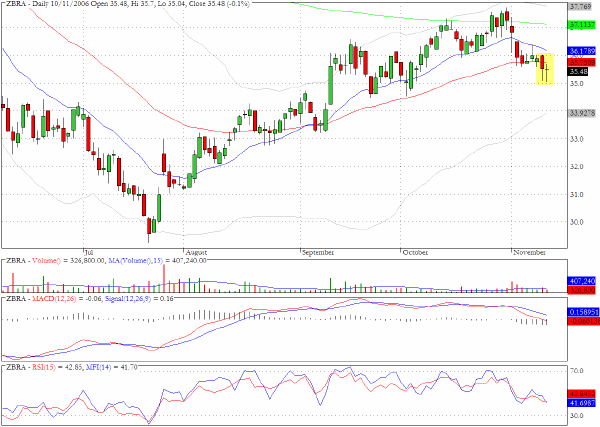
Task: Select the green 37.1137 moving average price tag
Action: pos(582,24)
